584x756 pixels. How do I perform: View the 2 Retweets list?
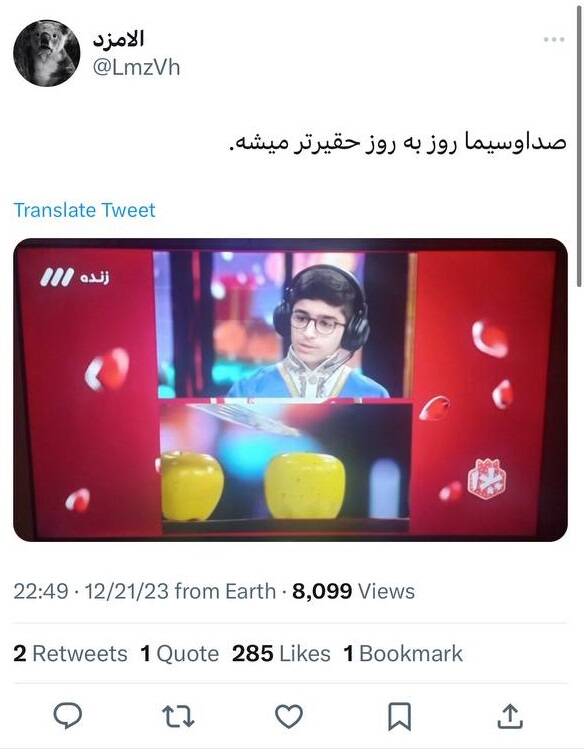pos(70,654)
